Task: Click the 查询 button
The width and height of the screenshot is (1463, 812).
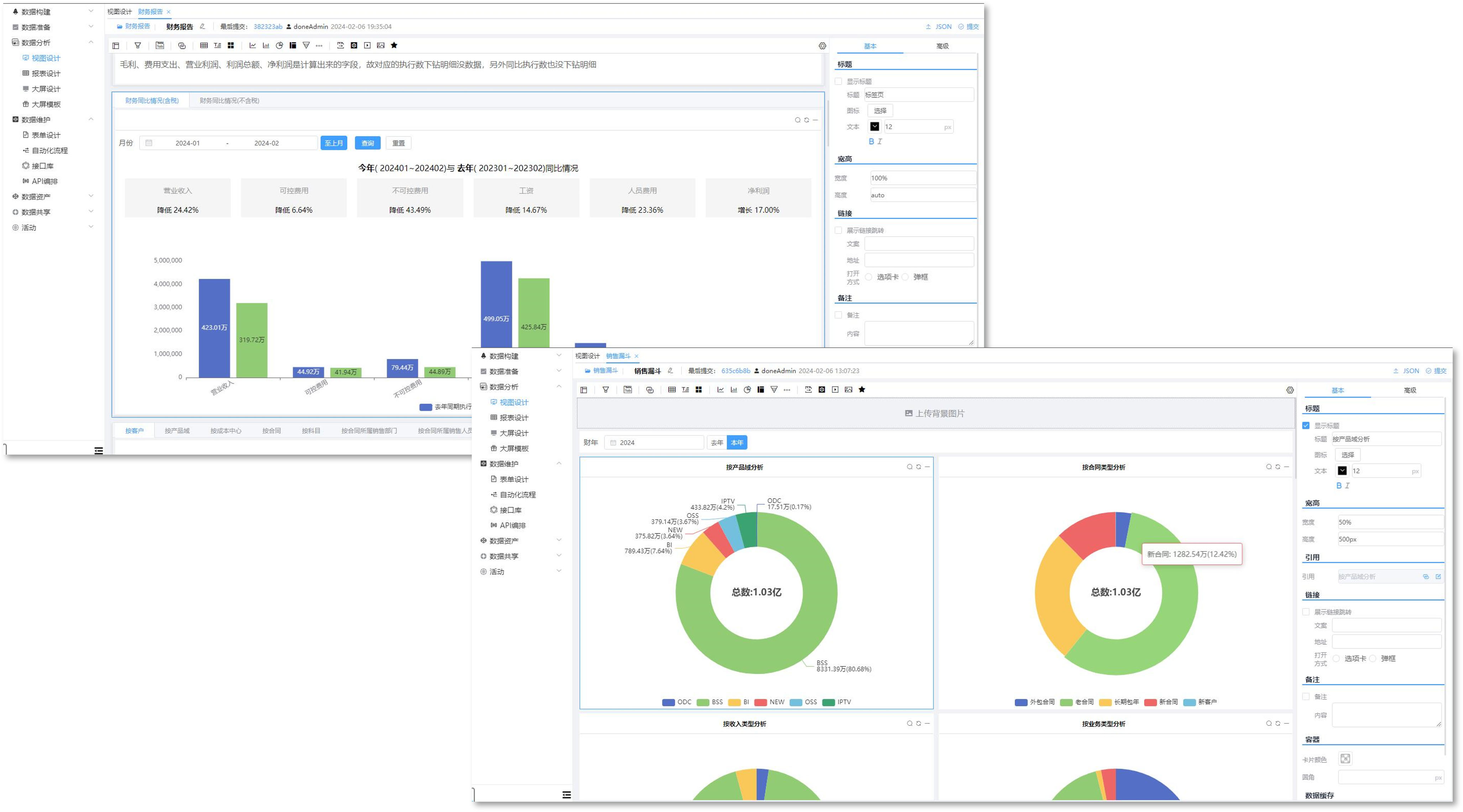Action: [x=367, y=143]
